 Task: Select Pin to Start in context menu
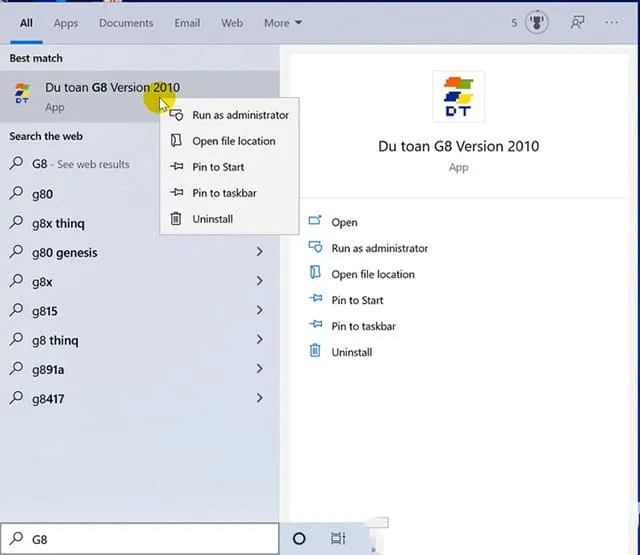click(229, 167)
